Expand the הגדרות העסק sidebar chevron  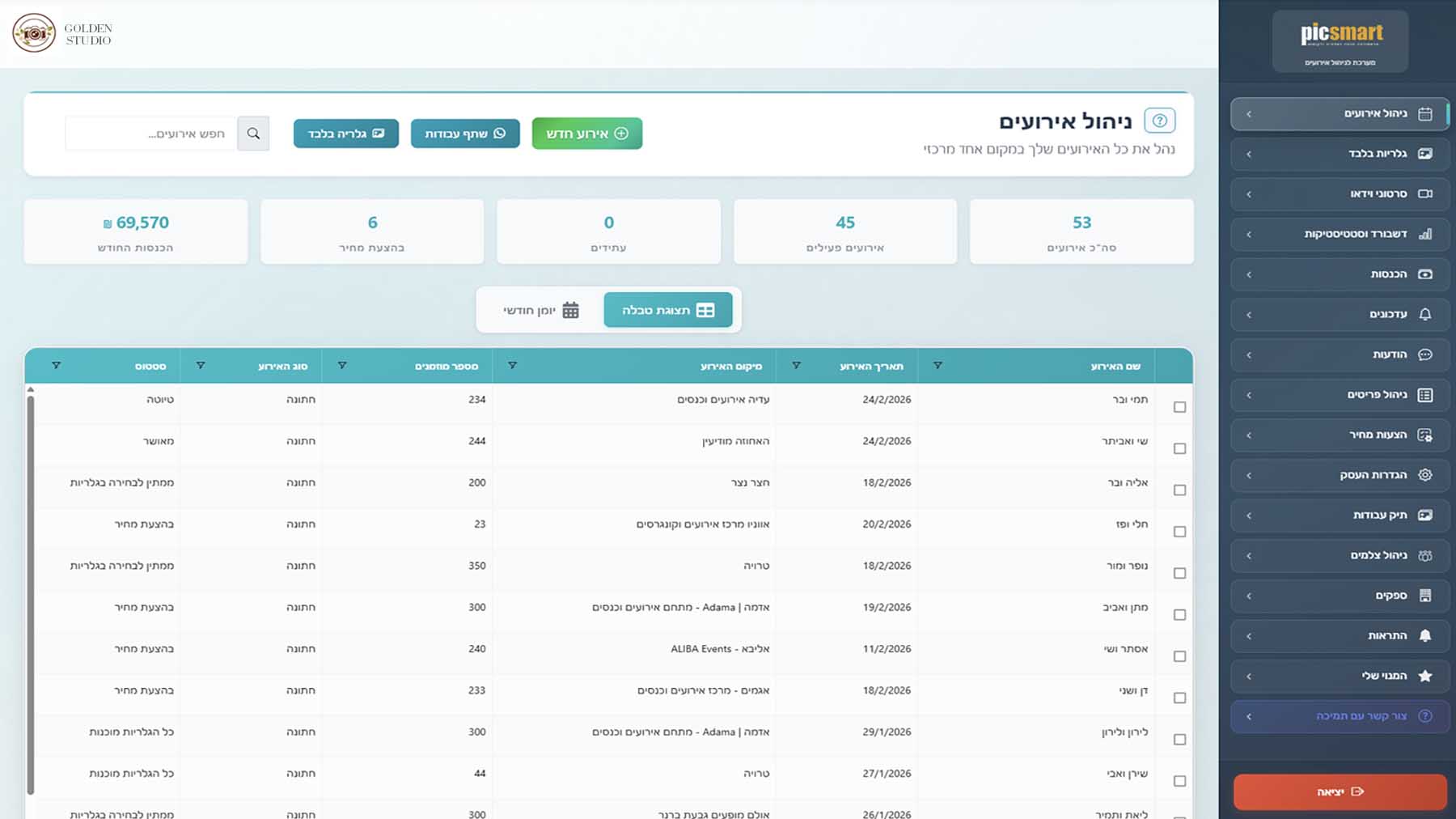[1249, 475]
